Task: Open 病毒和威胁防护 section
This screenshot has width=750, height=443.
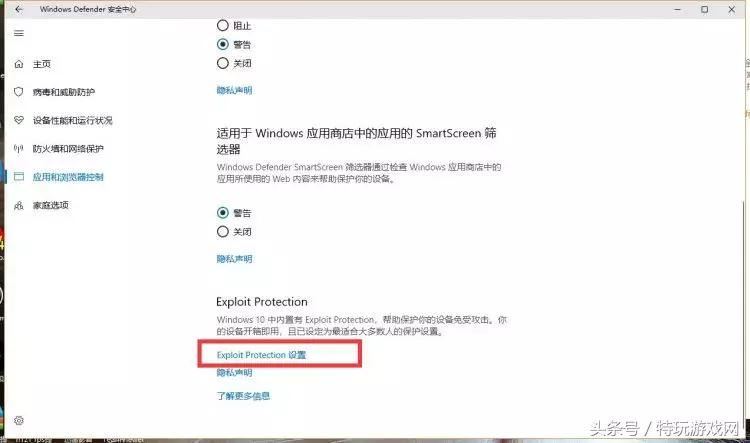Action: (x=64, y=92)
